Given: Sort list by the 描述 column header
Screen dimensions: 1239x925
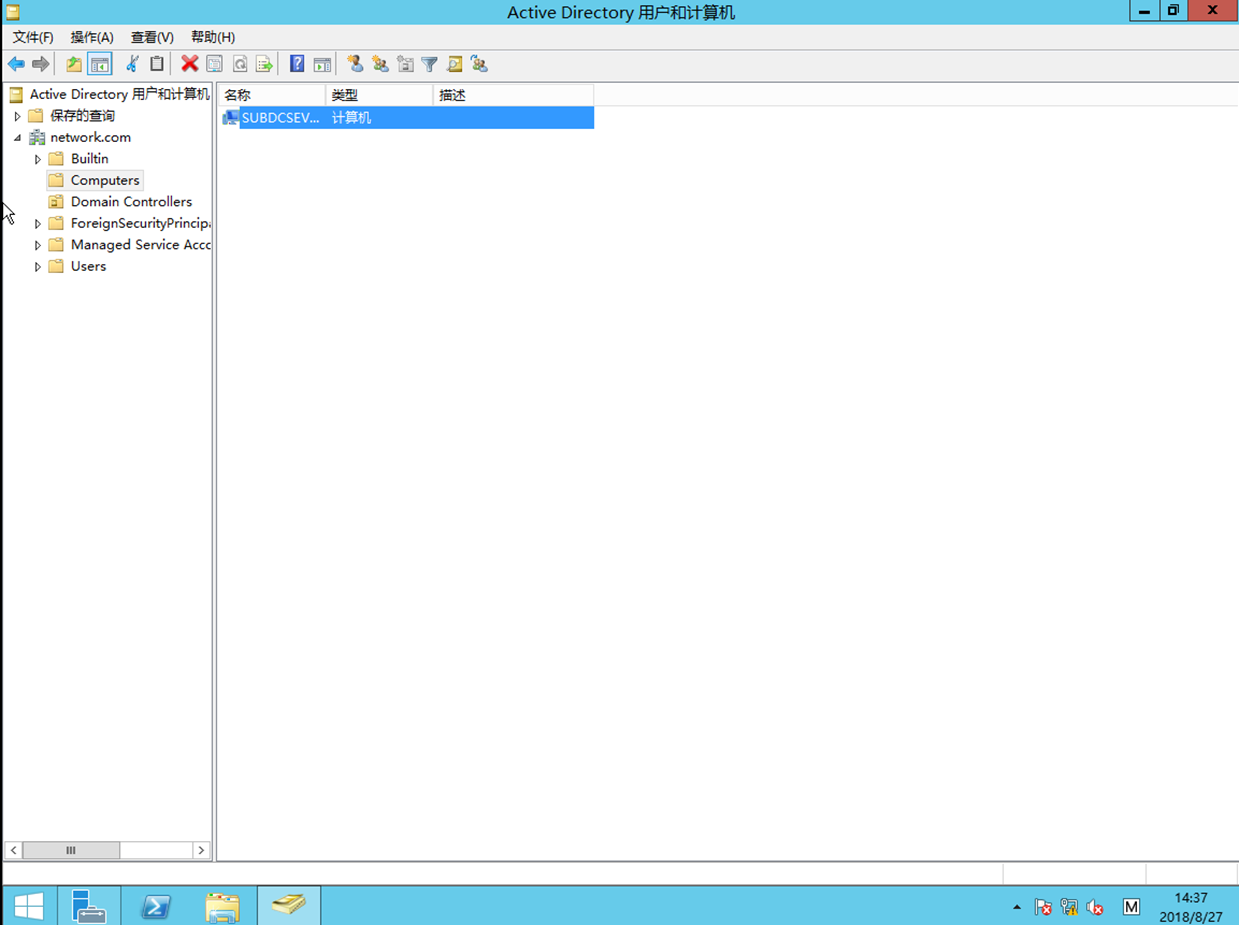Looking at the screenshot, I should [x=513, y=95].
